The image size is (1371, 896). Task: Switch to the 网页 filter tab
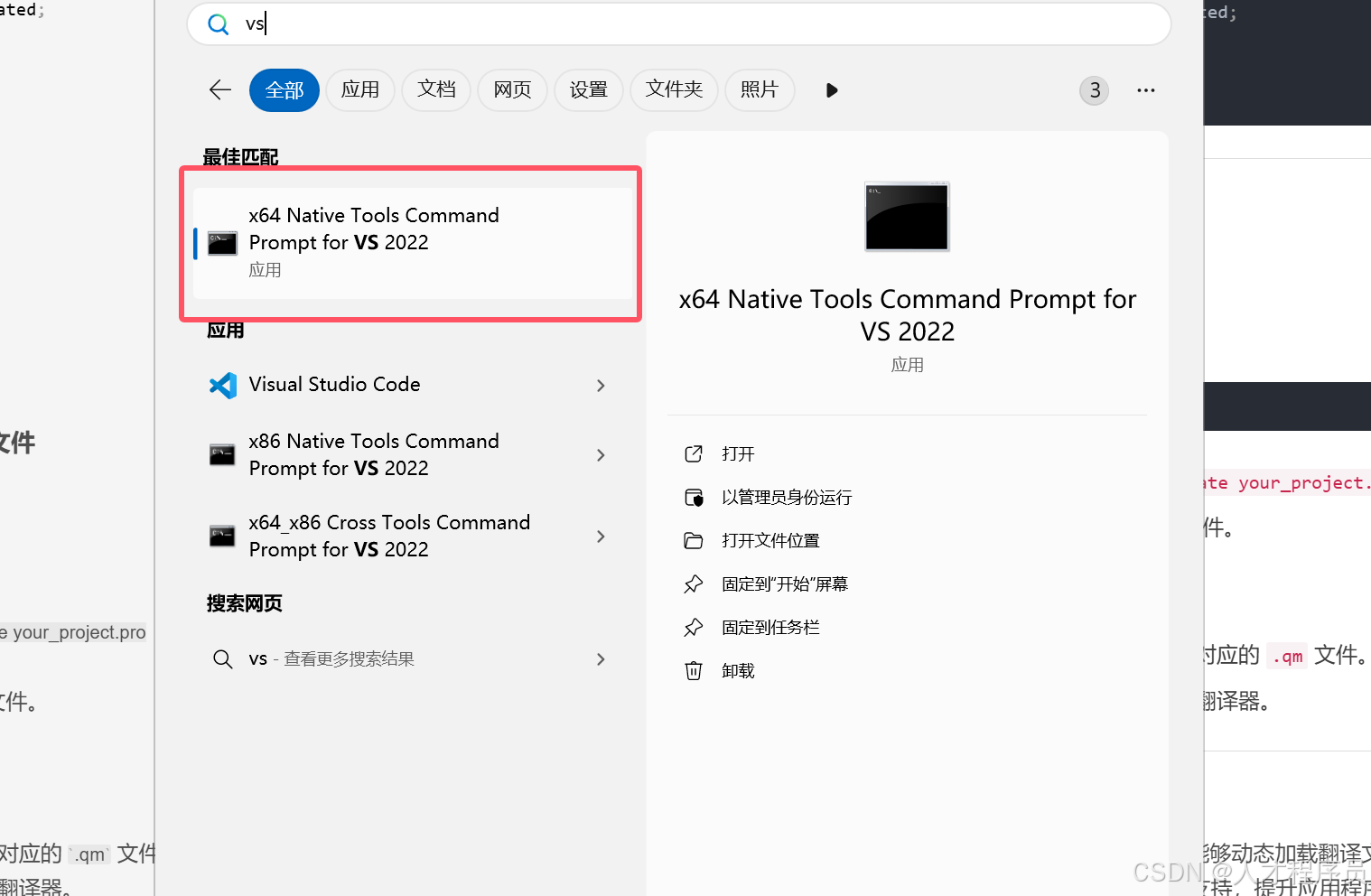click(512, 90)
